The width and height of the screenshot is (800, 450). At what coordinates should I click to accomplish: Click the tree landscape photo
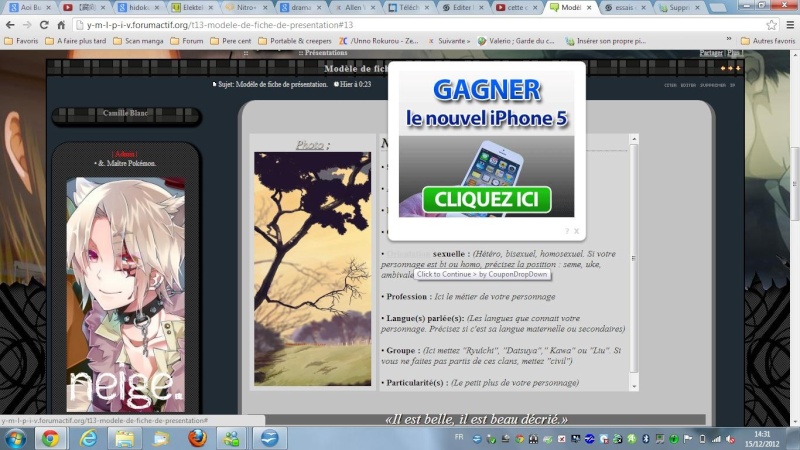[x=313, y=269]
